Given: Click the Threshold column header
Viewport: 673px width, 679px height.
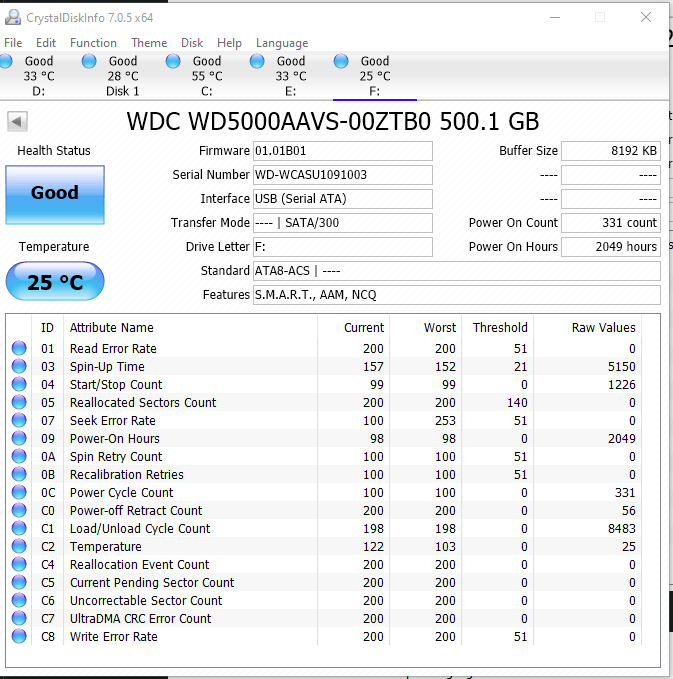Looking at the screenshot, I should pos(497,327).
